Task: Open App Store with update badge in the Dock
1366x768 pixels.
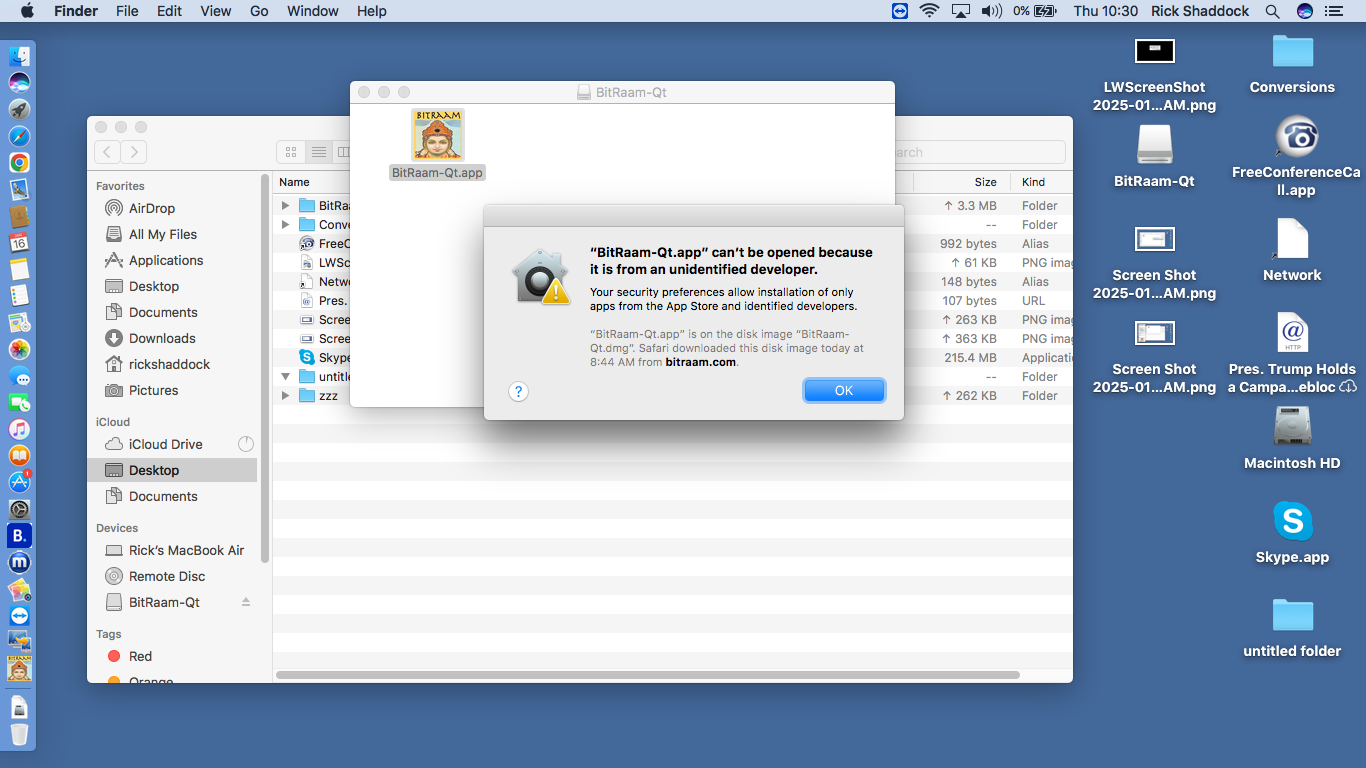Action: click(19, 482)
